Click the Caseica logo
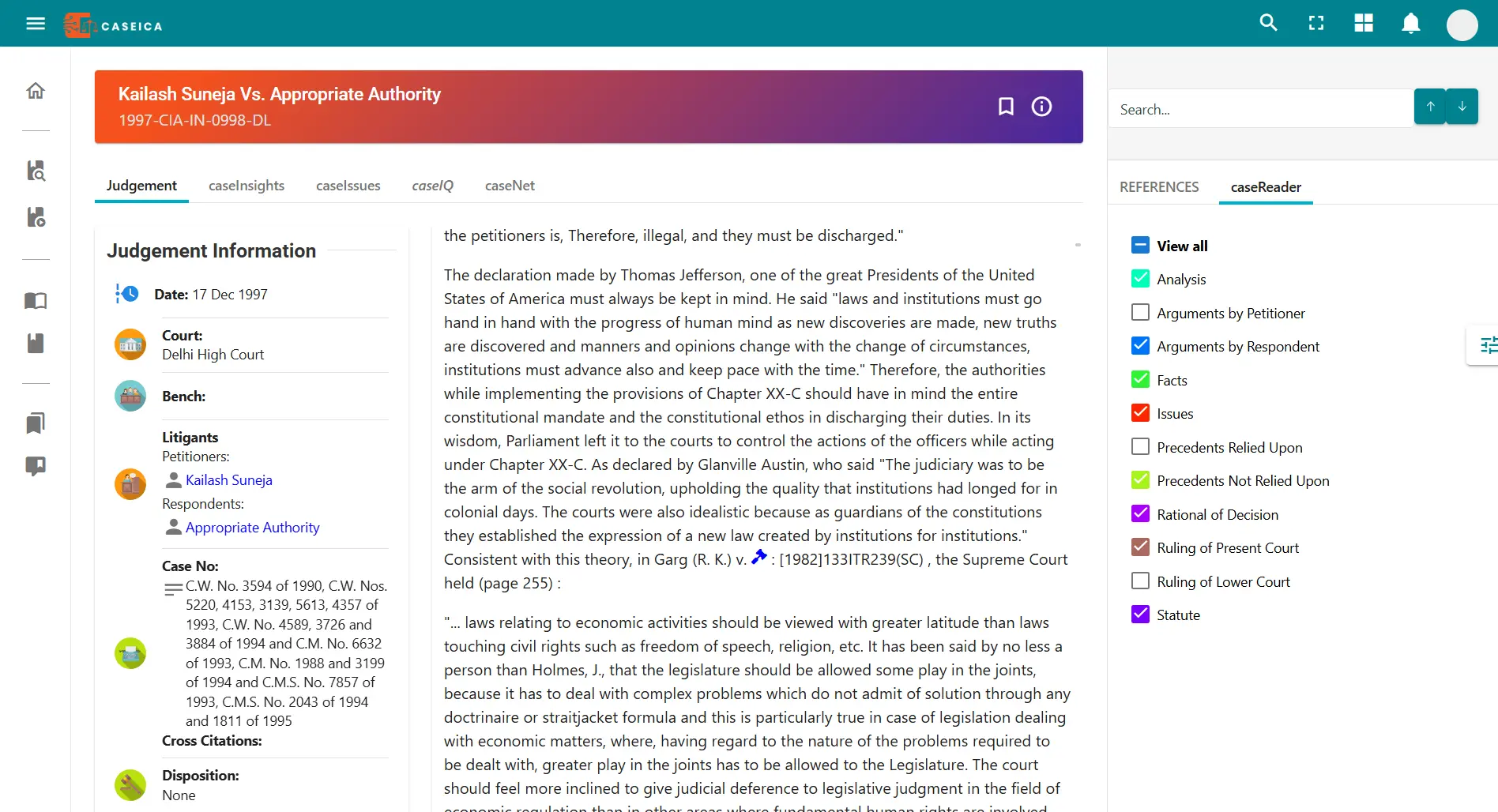 (113, 25)
